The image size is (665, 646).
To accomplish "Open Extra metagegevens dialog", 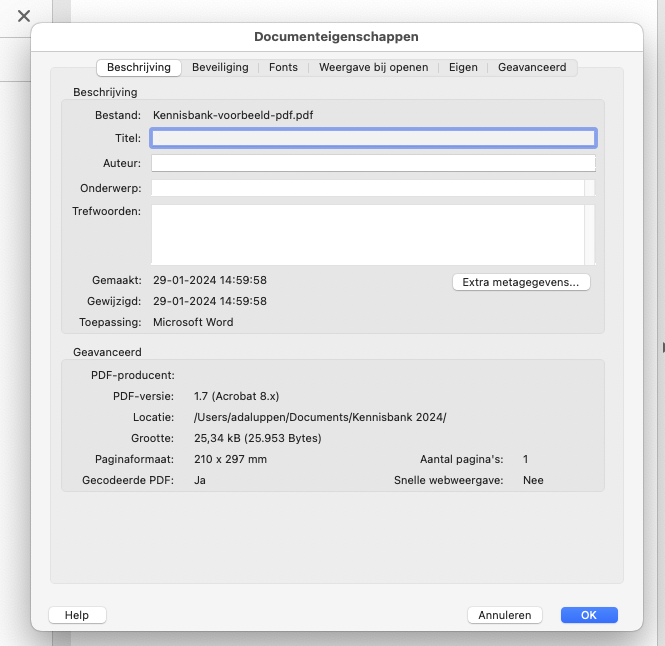I will point(521,282).
